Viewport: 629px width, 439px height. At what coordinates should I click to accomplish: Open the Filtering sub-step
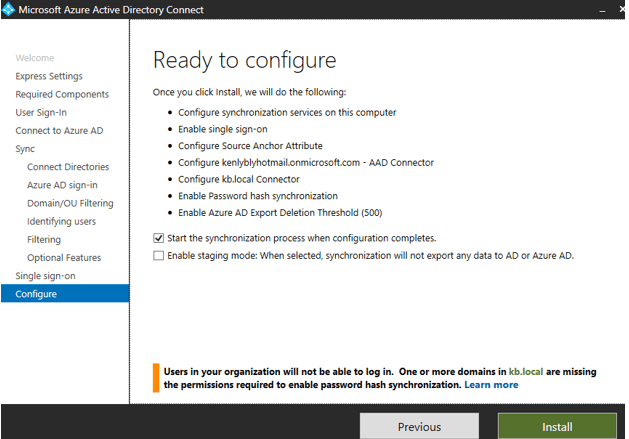point(44,239)
